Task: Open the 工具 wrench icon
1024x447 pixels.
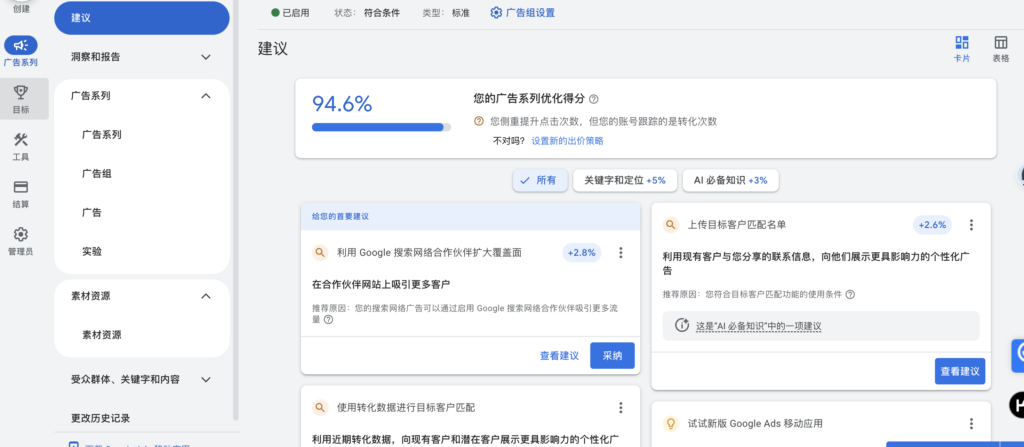Action: click(x=21, y=139)
